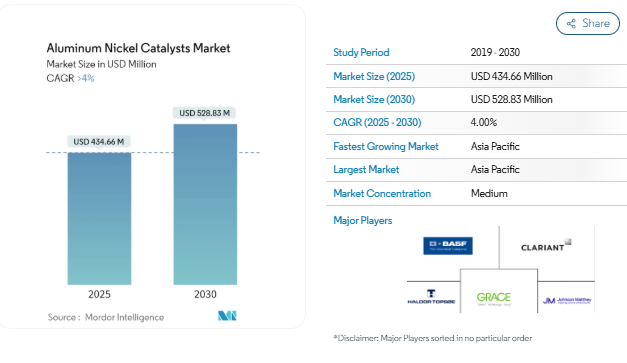Click the Clariant logo

click(546, 246)
